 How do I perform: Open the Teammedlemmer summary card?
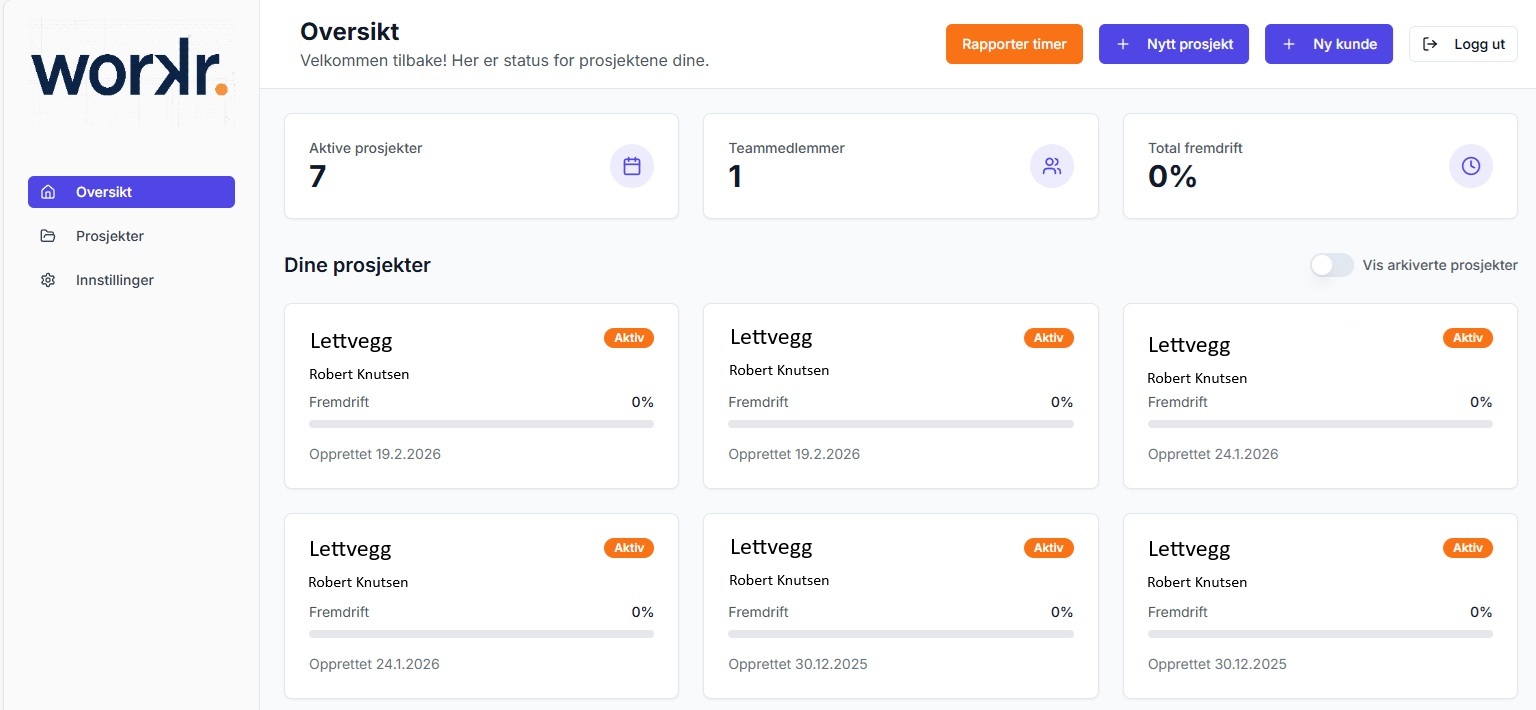pos(900,166)
